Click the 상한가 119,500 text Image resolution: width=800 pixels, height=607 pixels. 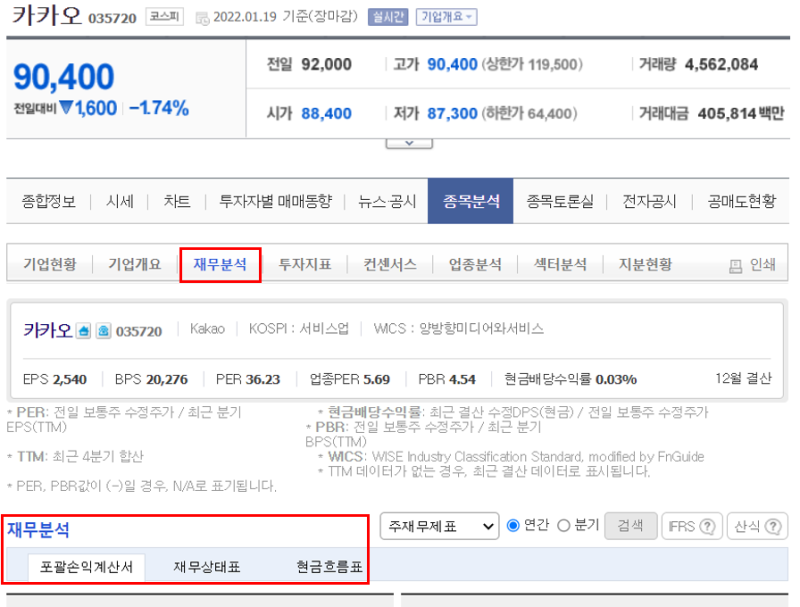(x=532, y=64)
